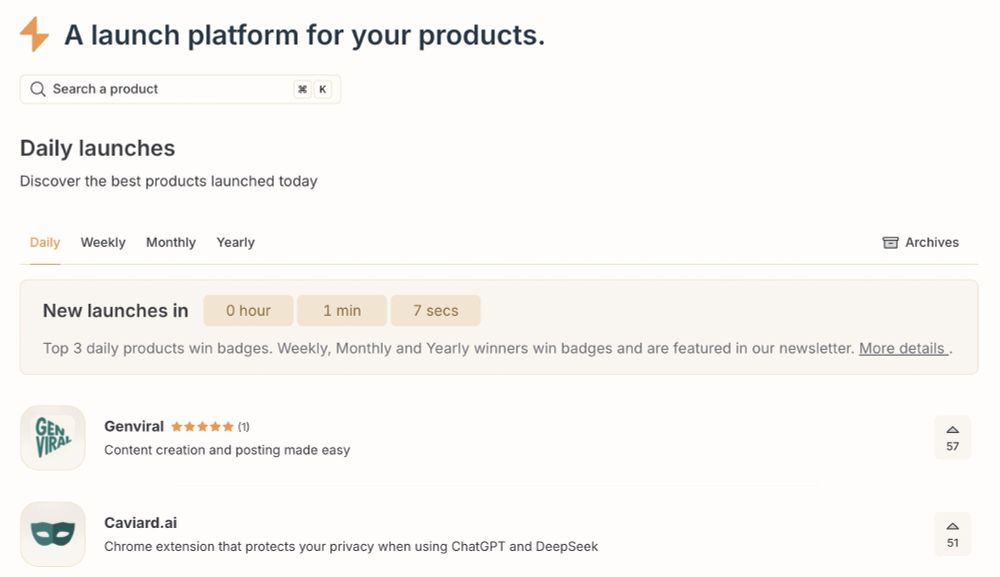
Task: Open the Caviard.ai product title
Action: click(x=140, y=522)
